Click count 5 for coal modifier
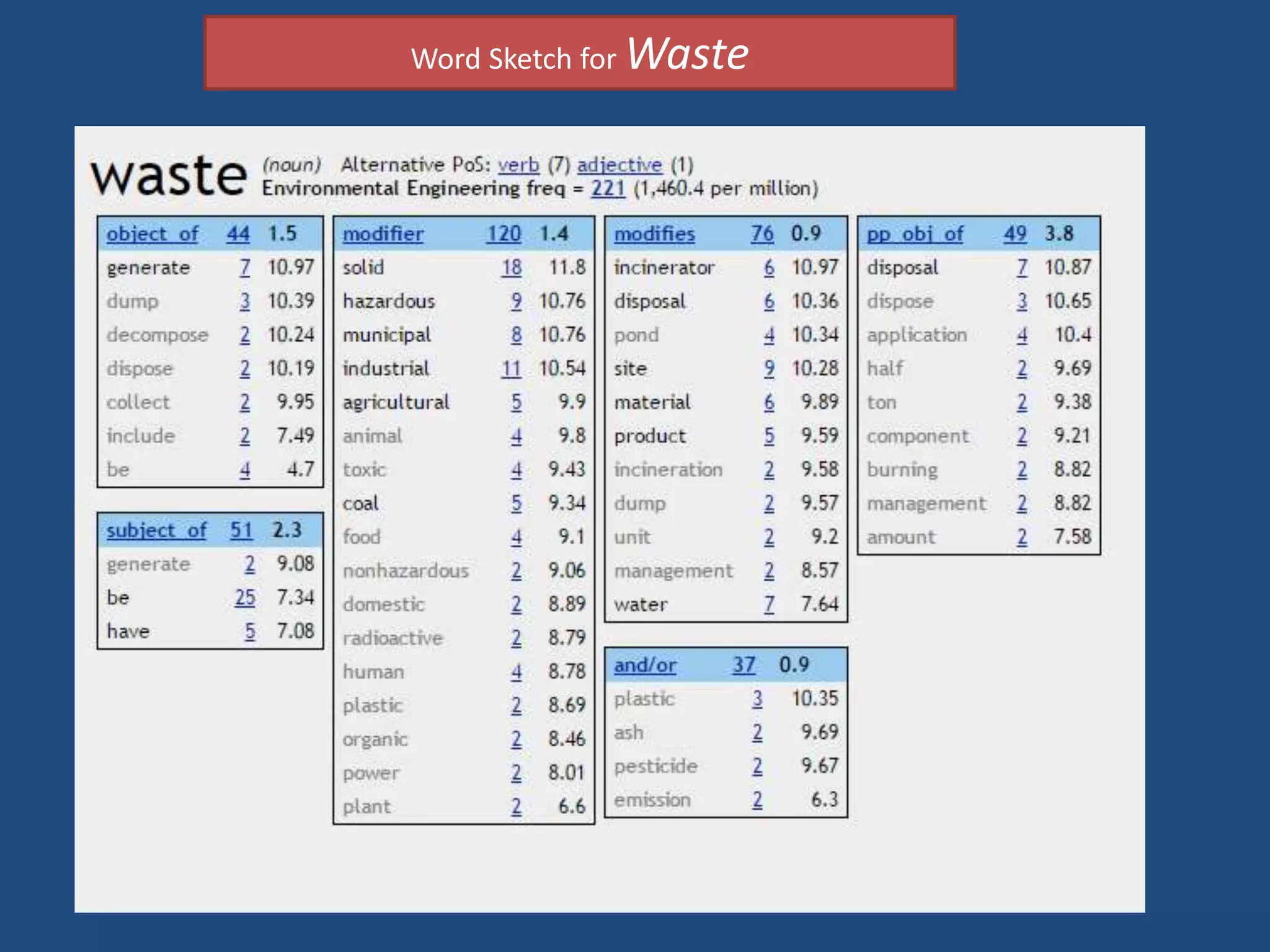The image size is (1270, 952). tap(517, 503)
